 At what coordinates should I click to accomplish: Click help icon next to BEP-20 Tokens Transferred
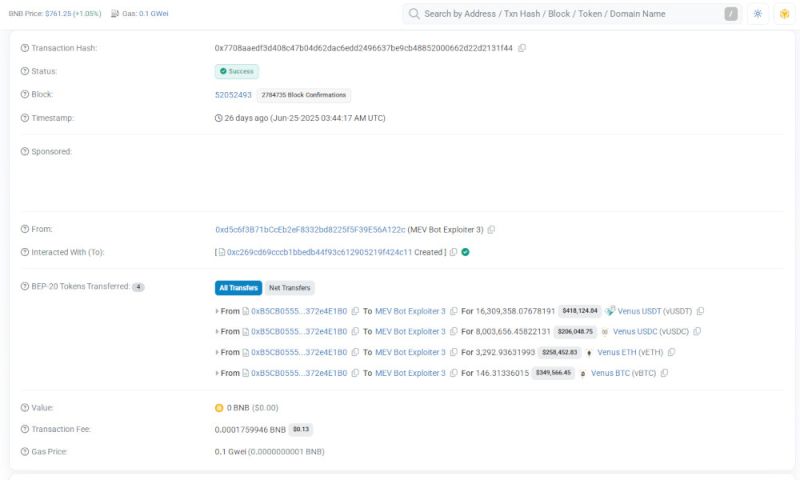[x=24, y=286]
